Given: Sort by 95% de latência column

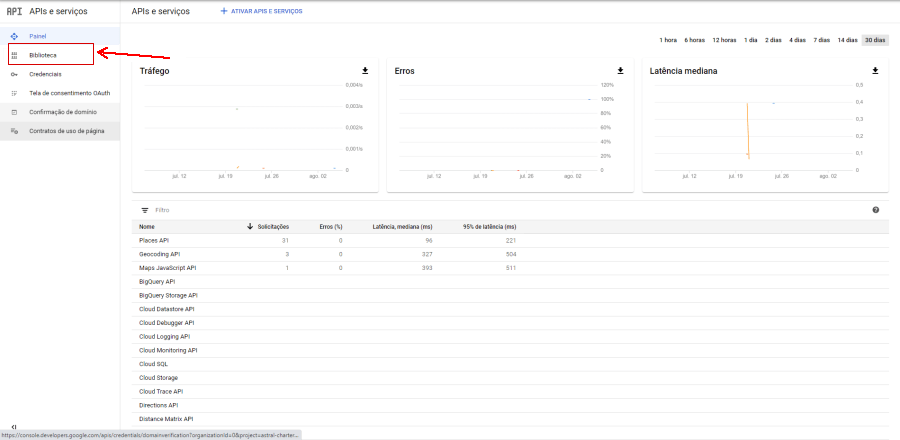Looking at the screenshot, I should point(489,227).
